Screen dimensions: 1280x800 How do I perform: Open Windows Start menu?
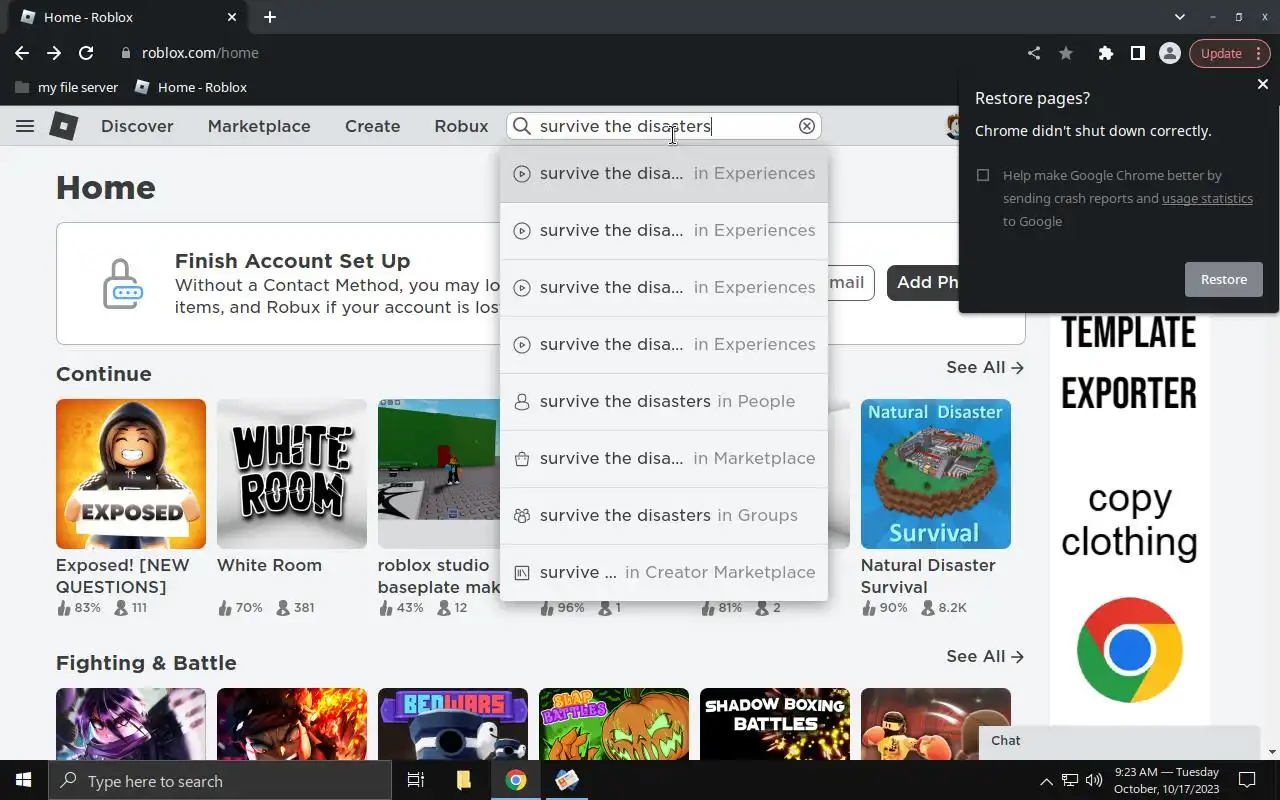click(24, 780)
